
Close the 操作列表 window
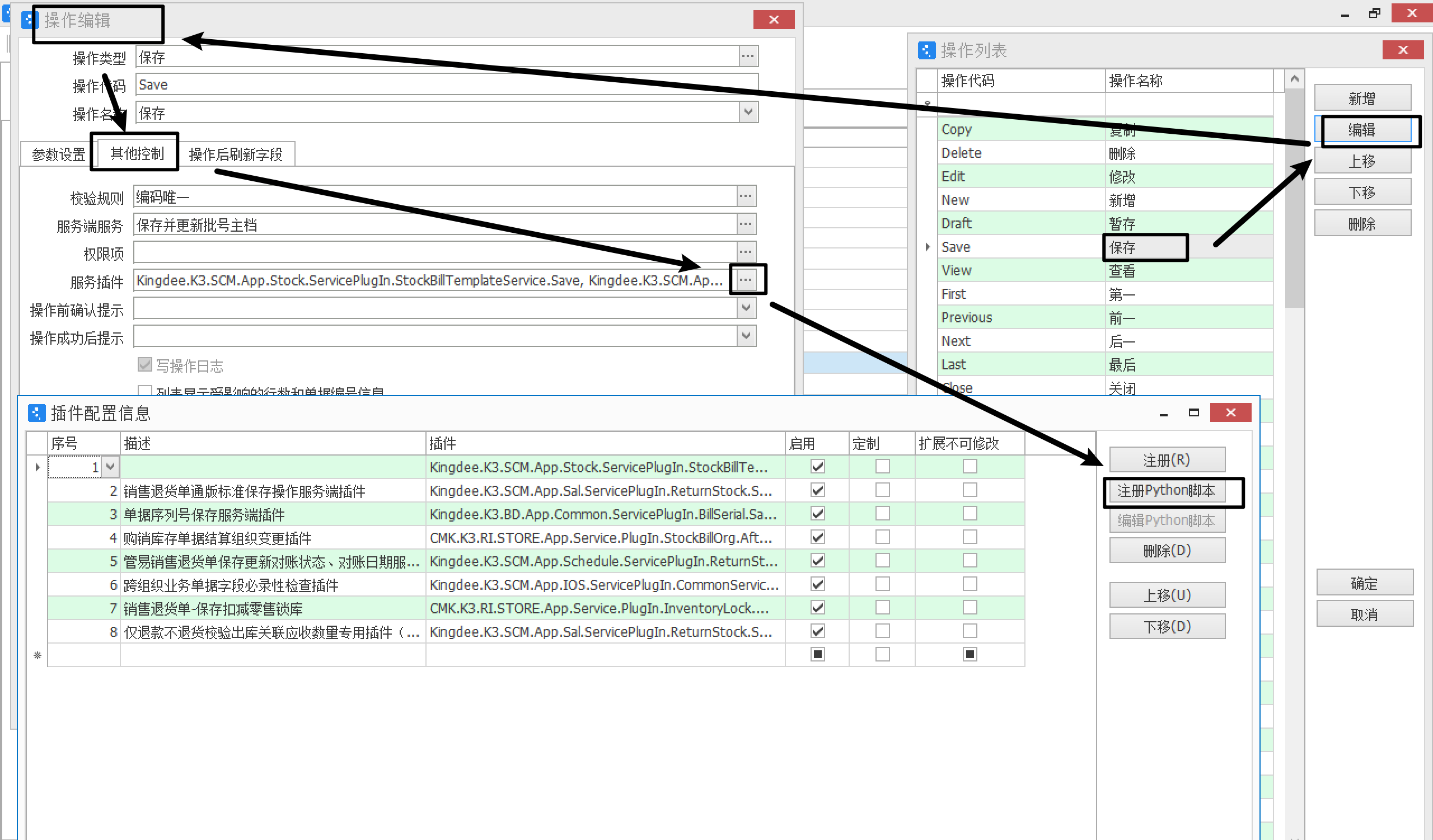click(x=1403, y=50)
